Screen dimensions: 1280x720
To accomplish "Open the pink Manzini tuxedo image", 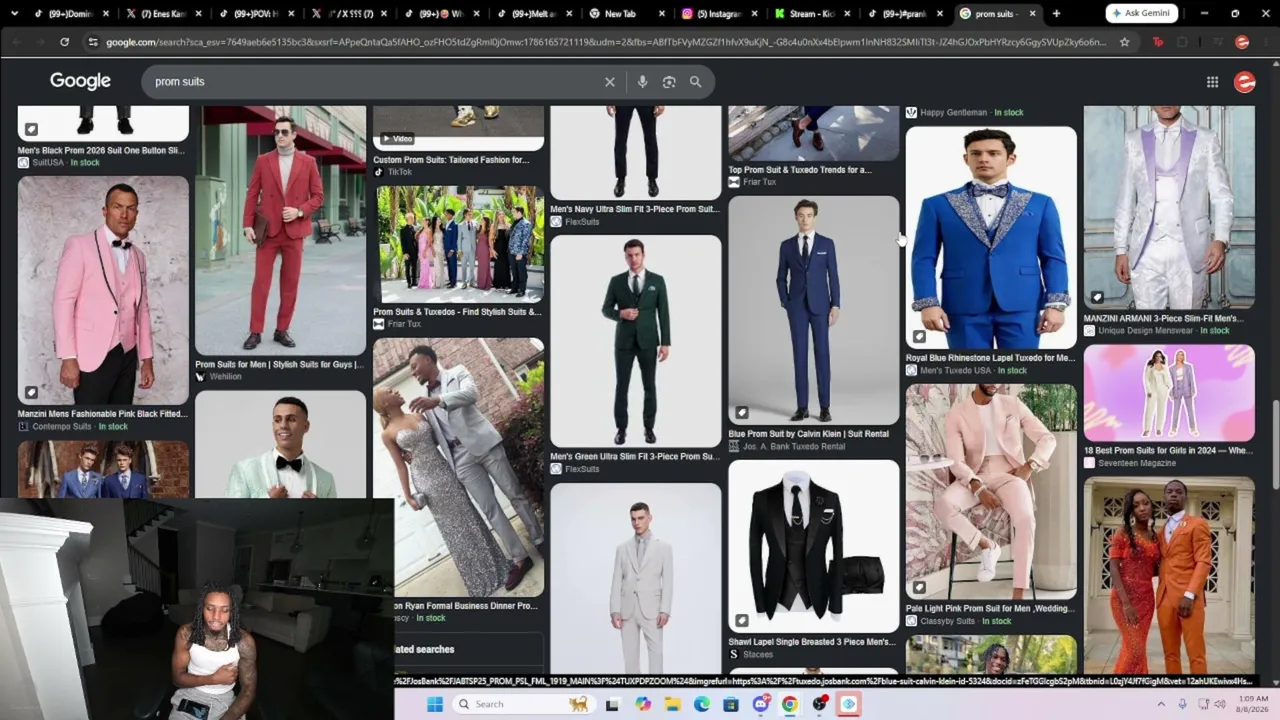I will (x=103, y=290).
